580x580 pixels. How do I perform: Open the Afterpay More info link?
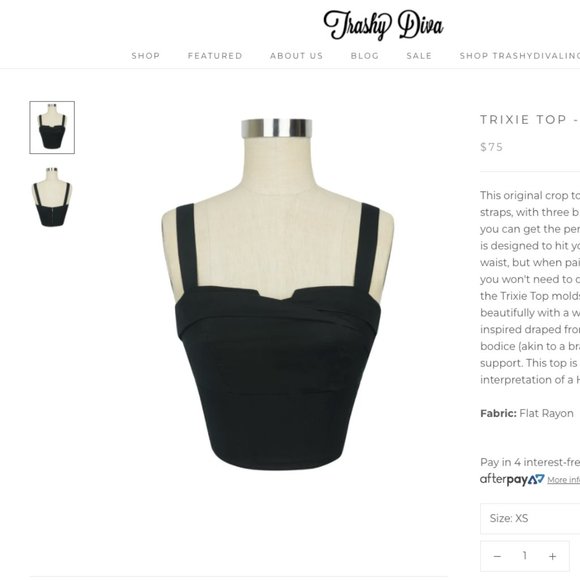(563, 480)
